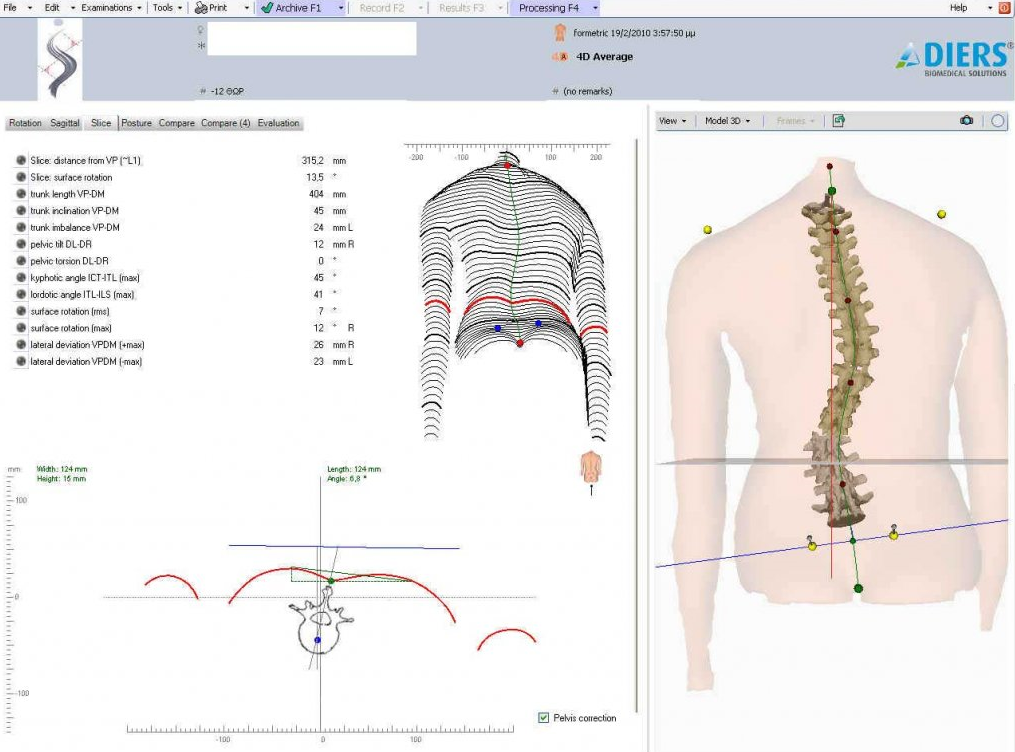Click the patient name input field
This screenshot has width=1015, height=752.
coord(311,38)
